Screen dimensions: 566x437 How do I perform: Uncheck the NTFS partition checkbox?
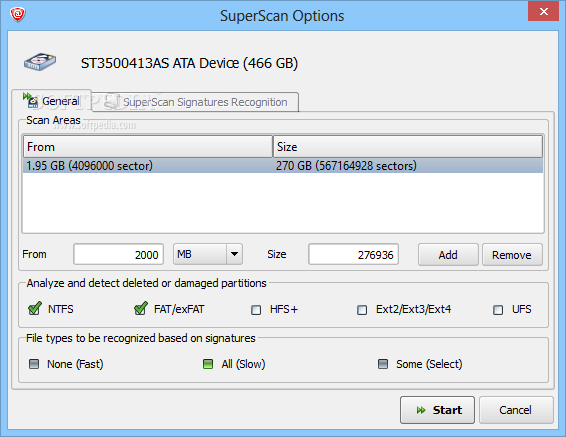click(x=35, y=309)
